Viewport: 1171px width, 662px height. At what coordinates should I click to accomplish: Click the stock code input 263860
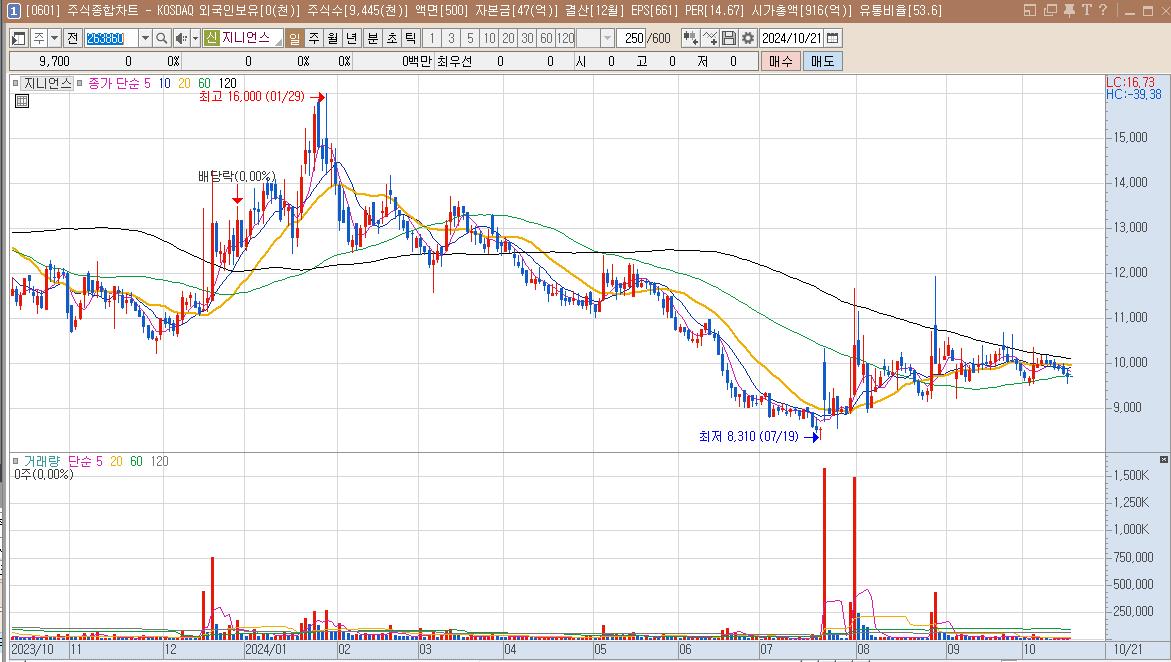pos(111,38)
